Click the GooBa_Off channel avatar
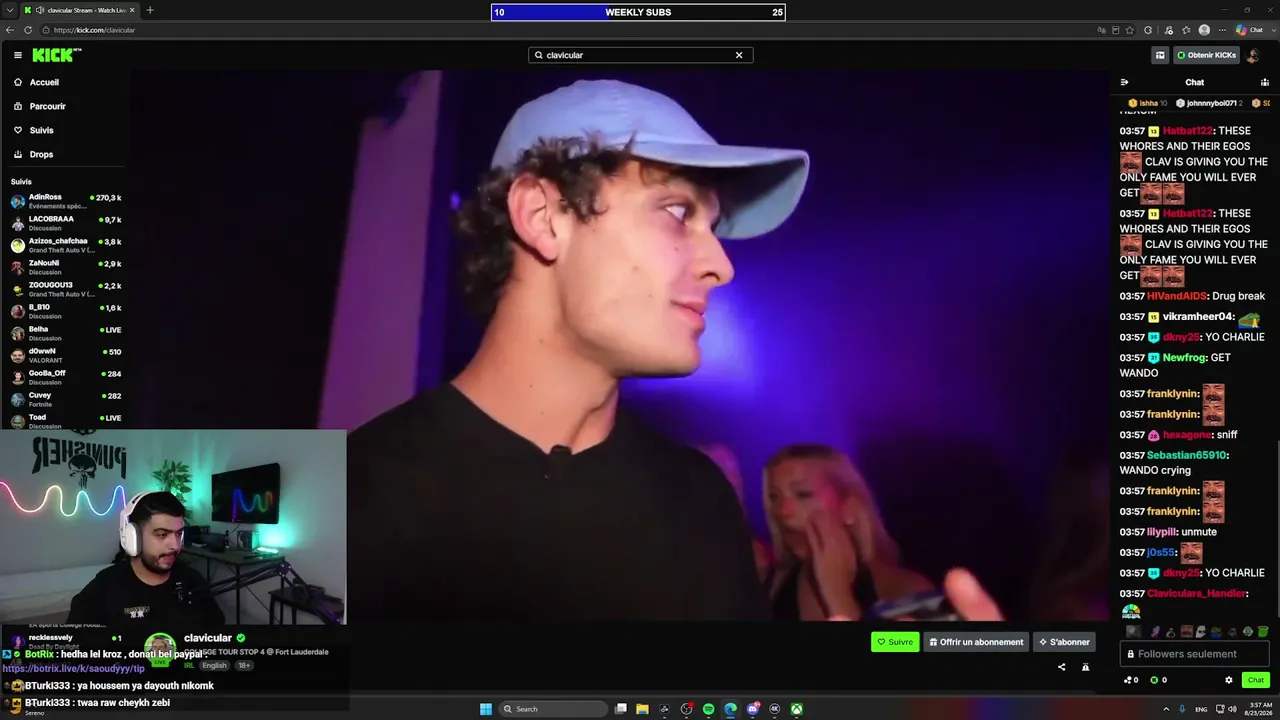 [x=18, y=377]
